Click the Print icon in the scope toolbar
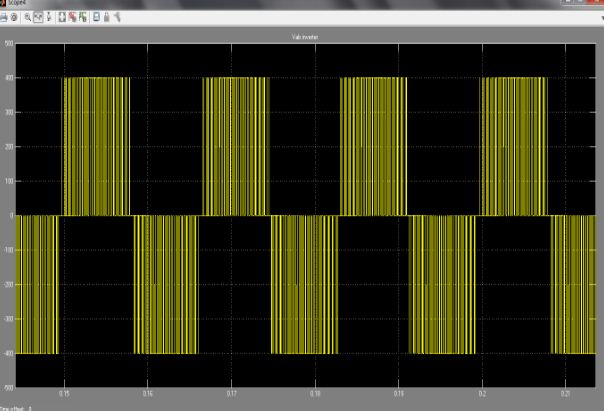Viewport: 604px width, 411px height. click(x=3, y=17)
